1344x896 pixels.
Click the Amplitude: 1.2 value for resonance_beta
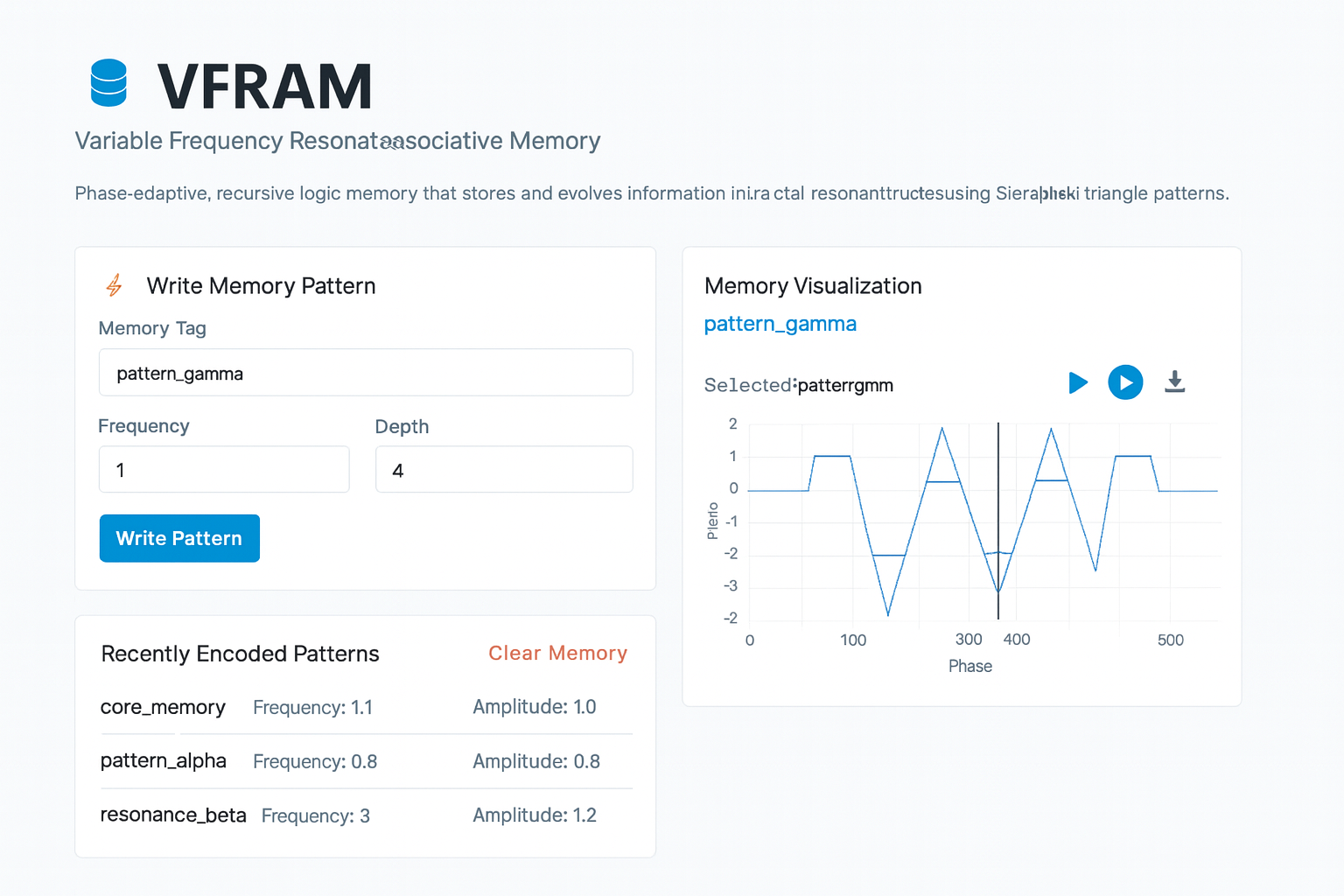[534, 815]
